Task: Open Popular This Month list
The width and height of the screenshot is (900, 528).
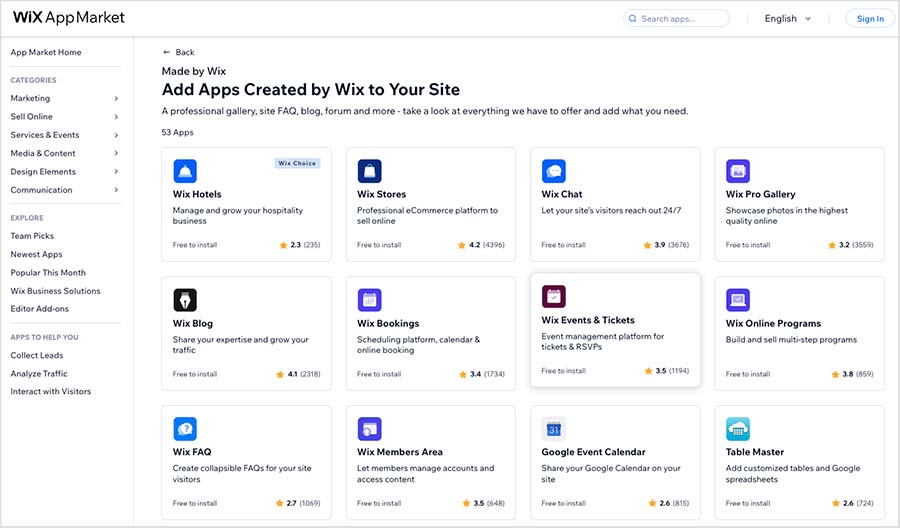Action: (48, 273)
